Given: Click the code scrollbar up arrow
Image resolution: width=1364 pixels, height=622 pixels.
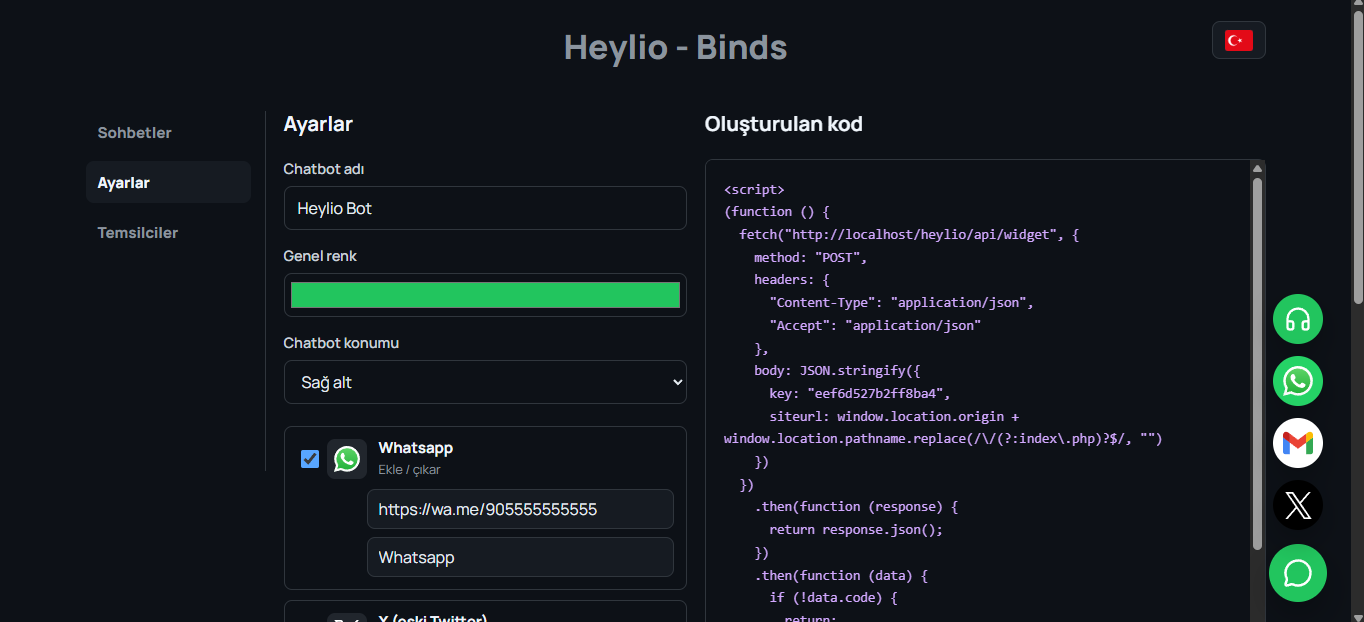Looking at the screenshot, I should [x=1257, y=169].
